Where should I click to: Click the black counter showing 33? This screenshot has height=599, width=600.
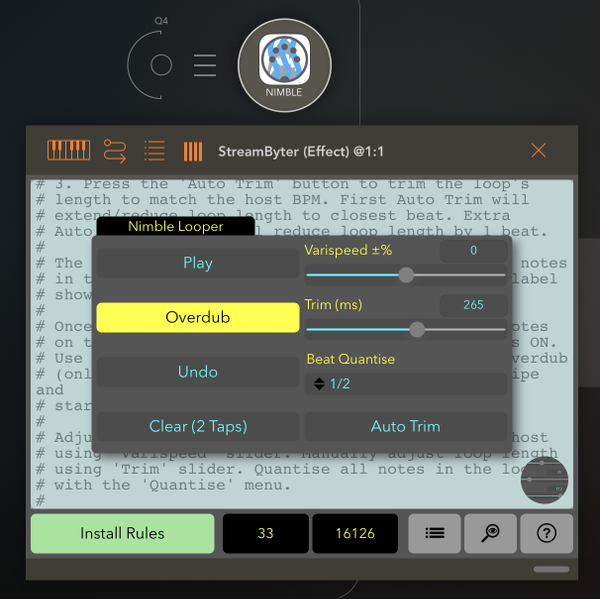tap(266, 533)
